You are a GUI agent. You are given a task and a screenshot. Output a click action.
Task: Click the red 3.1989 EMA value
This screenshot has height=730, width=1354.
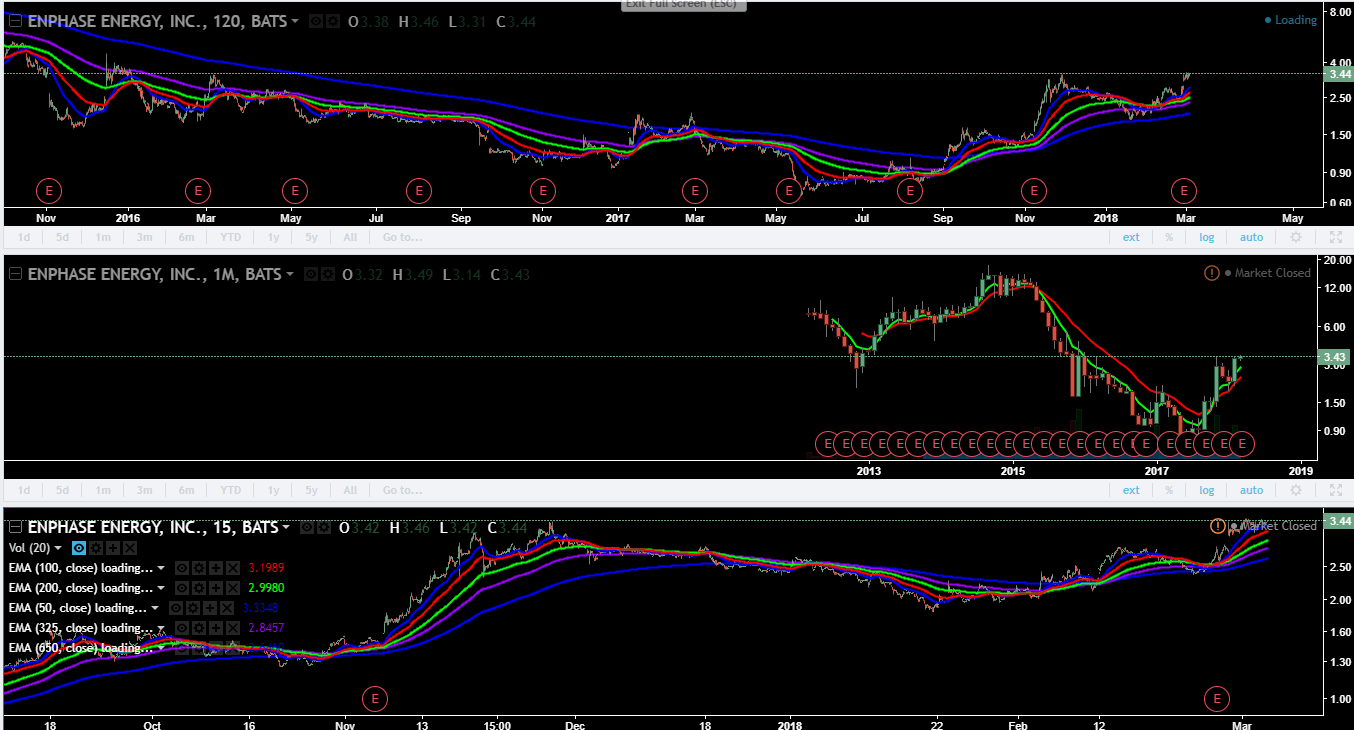(266, 568)
